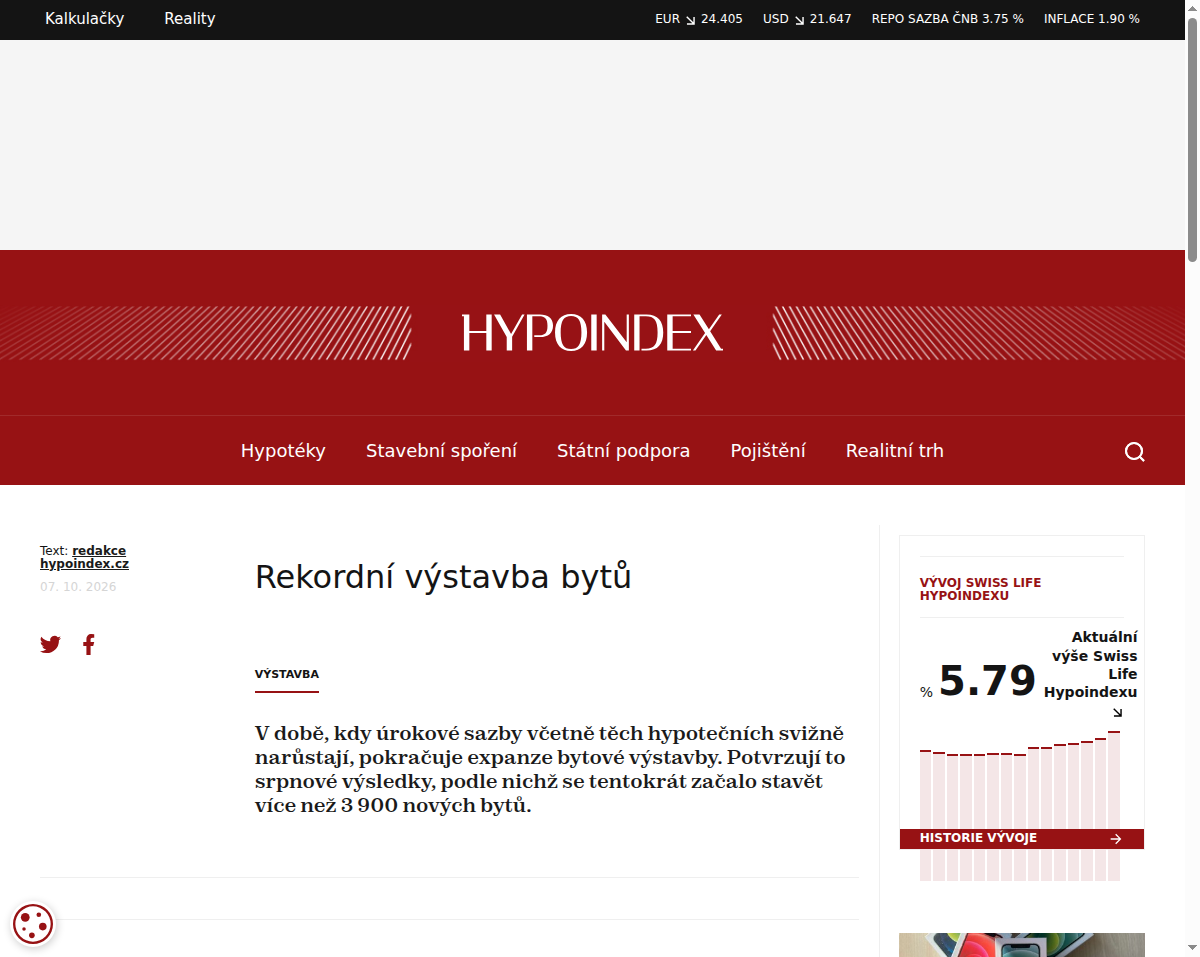This screenshot has height=957, width=1200.
Task: Click REPO SAZBA ČNB 3.75 % text
Action: click(x=948, y=18)
